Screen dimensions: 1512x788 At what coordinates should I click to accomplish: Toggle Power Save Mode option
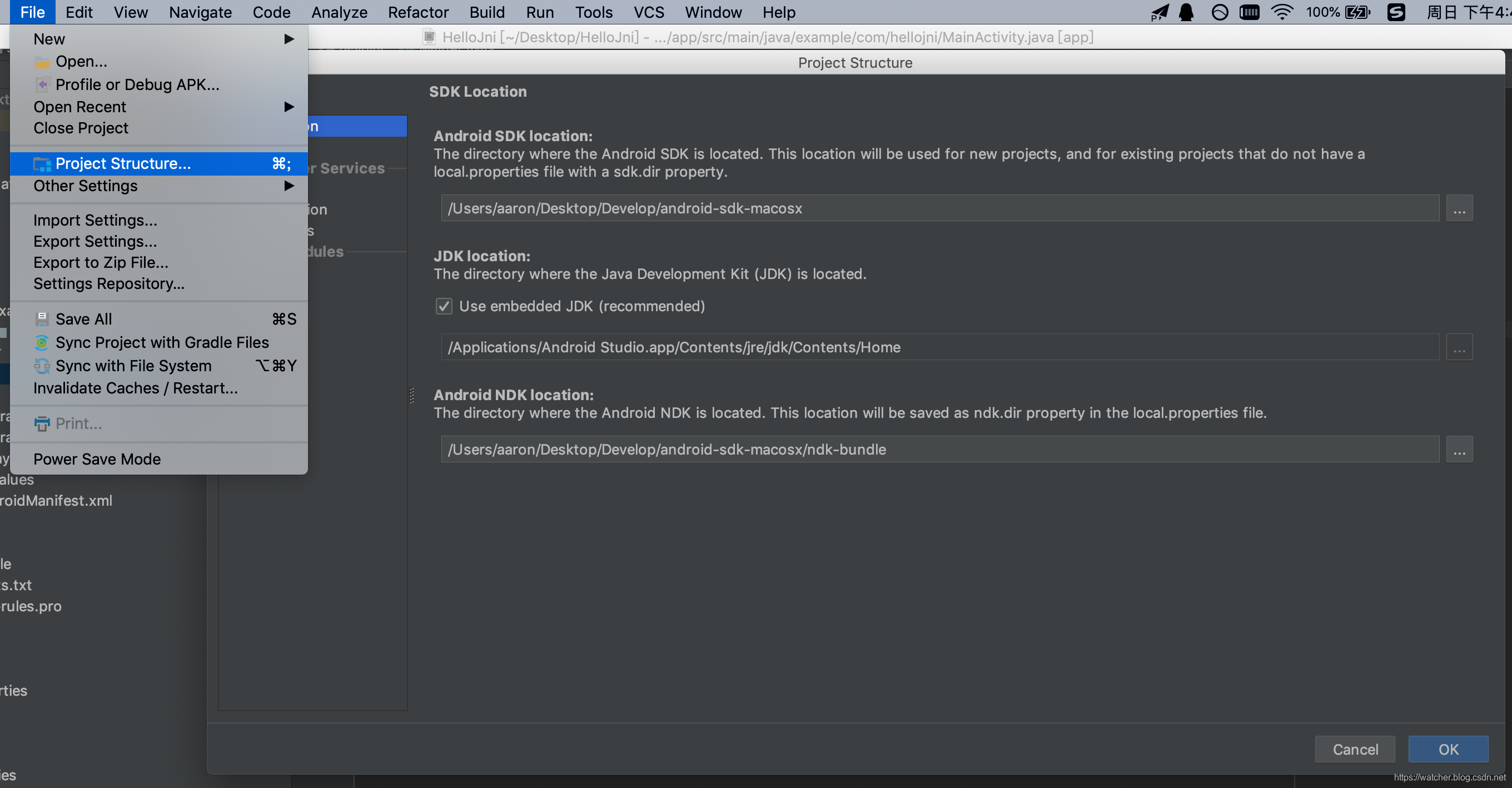coord(96,459)
